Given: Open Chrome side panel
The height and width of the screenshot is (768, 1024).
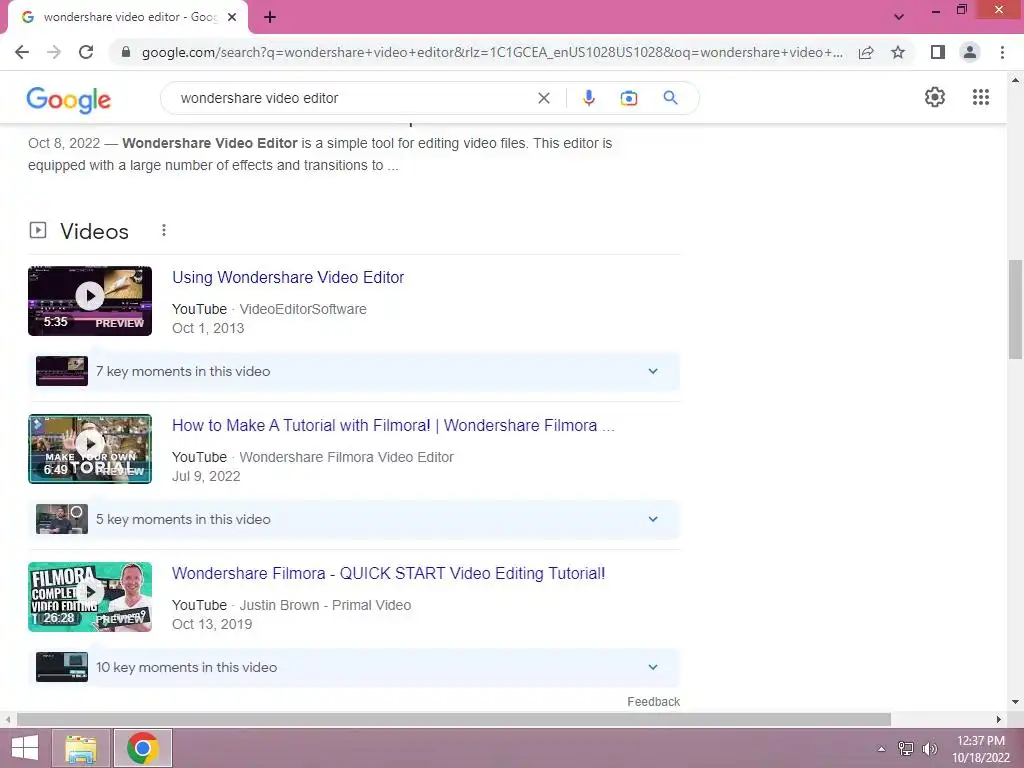Looking at the screenshot, I should click(938, 52).
